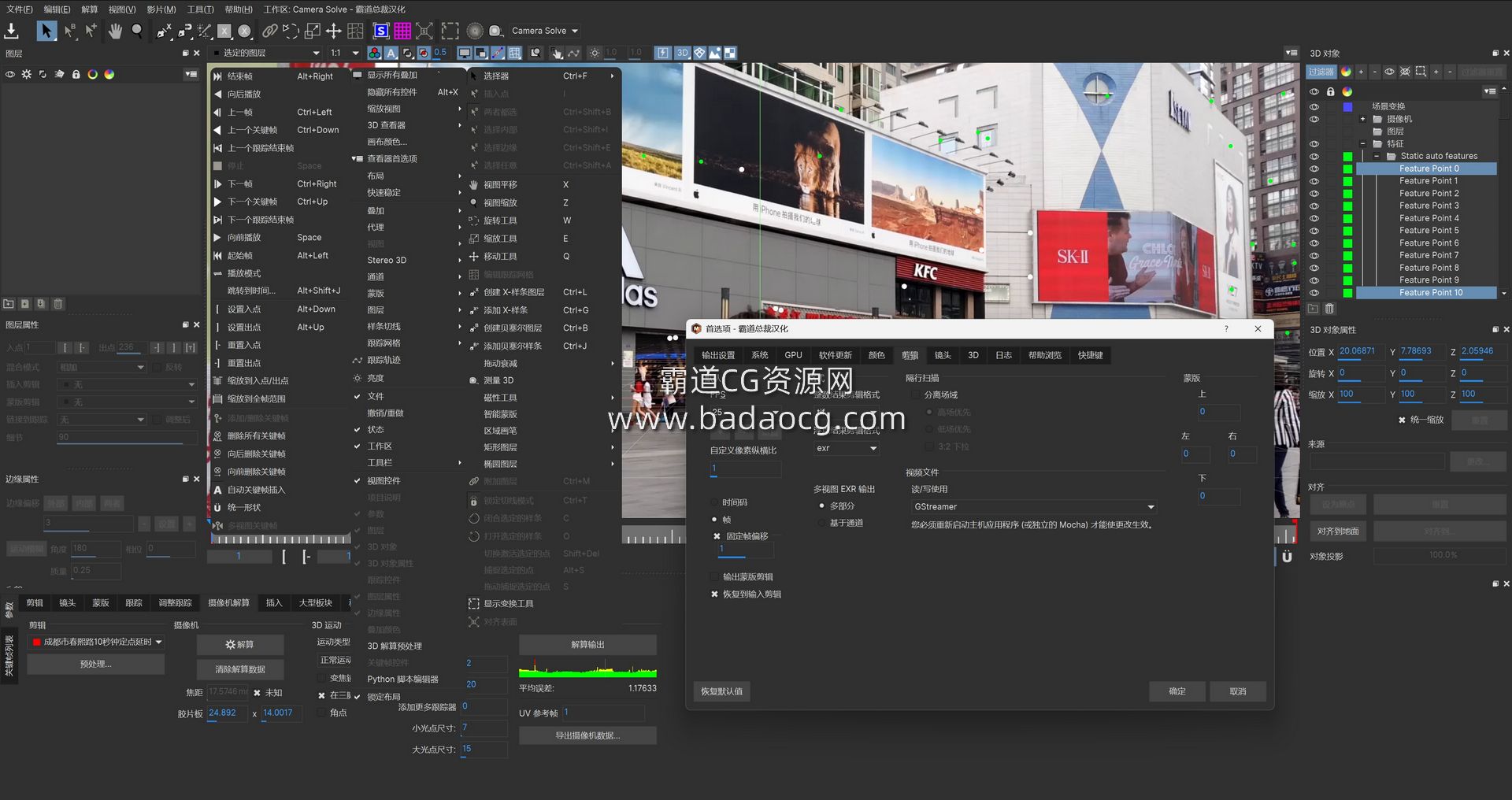Click the RGB channels view icon
The width and height of the screenshot is (1512, 800).
(x=375, y=53)
